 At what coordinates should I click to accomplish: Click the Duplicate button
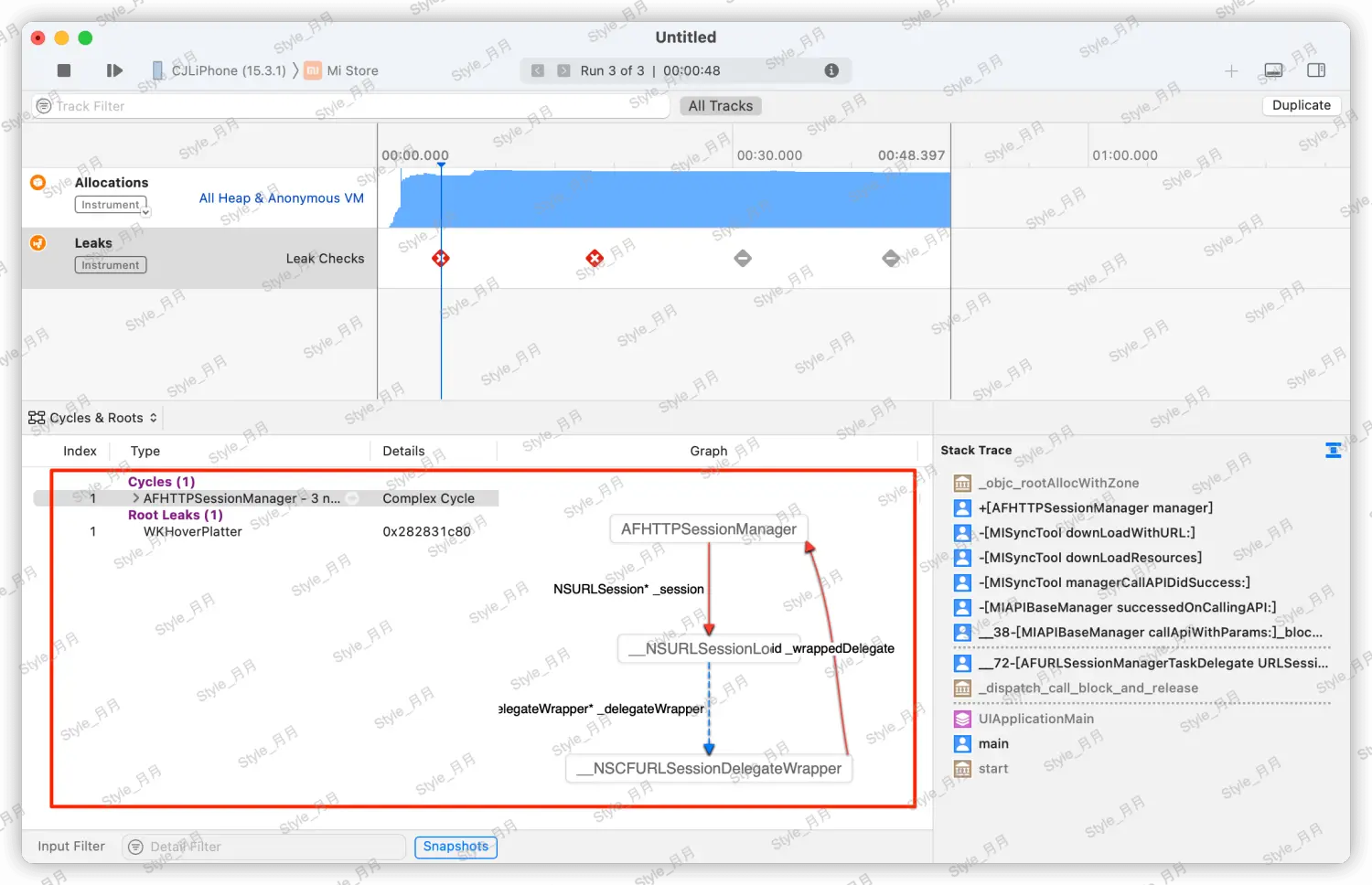[x=1301, y=105]
